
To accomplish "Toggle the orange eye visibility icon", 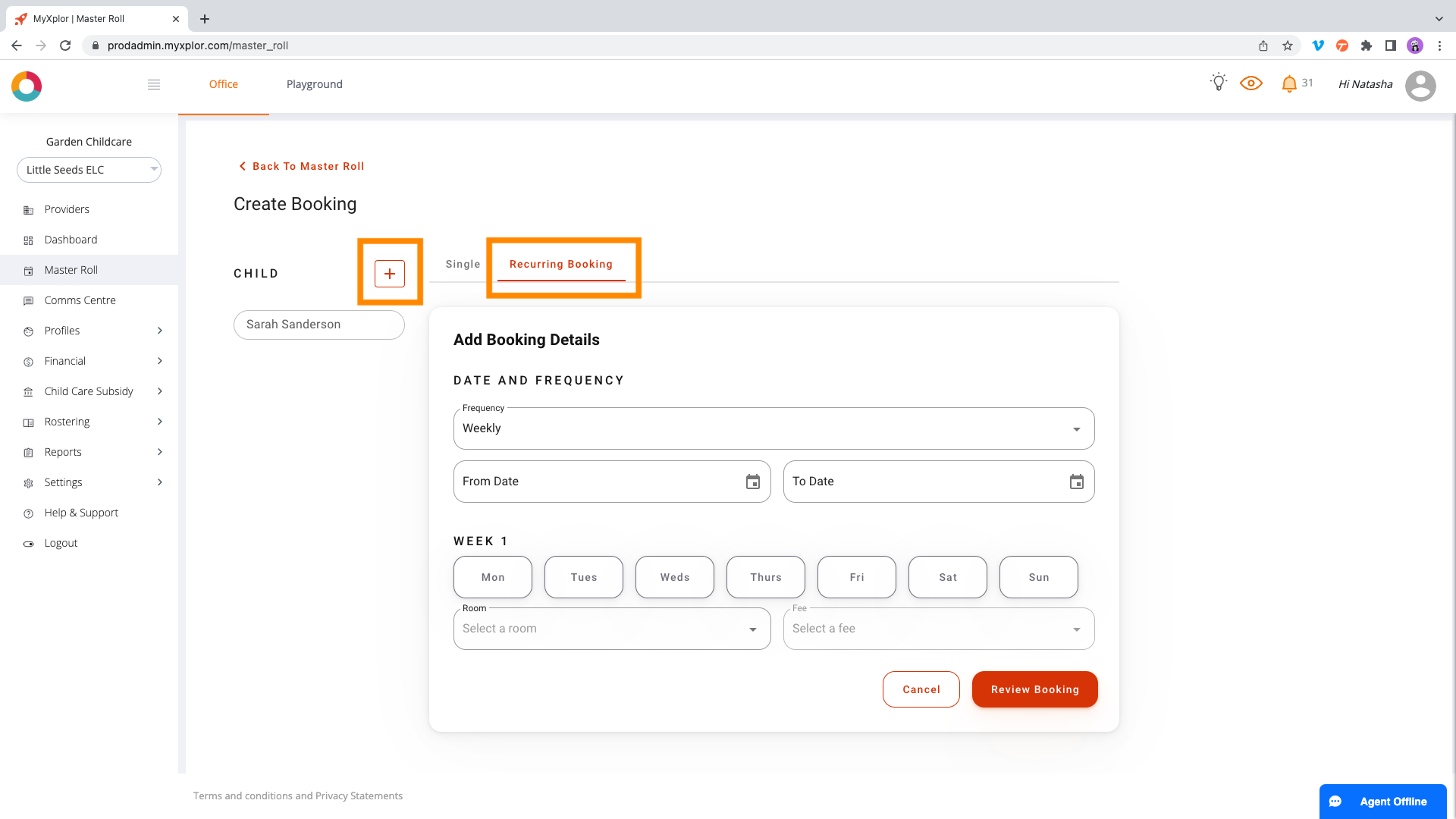I will tap(1250, 83).
